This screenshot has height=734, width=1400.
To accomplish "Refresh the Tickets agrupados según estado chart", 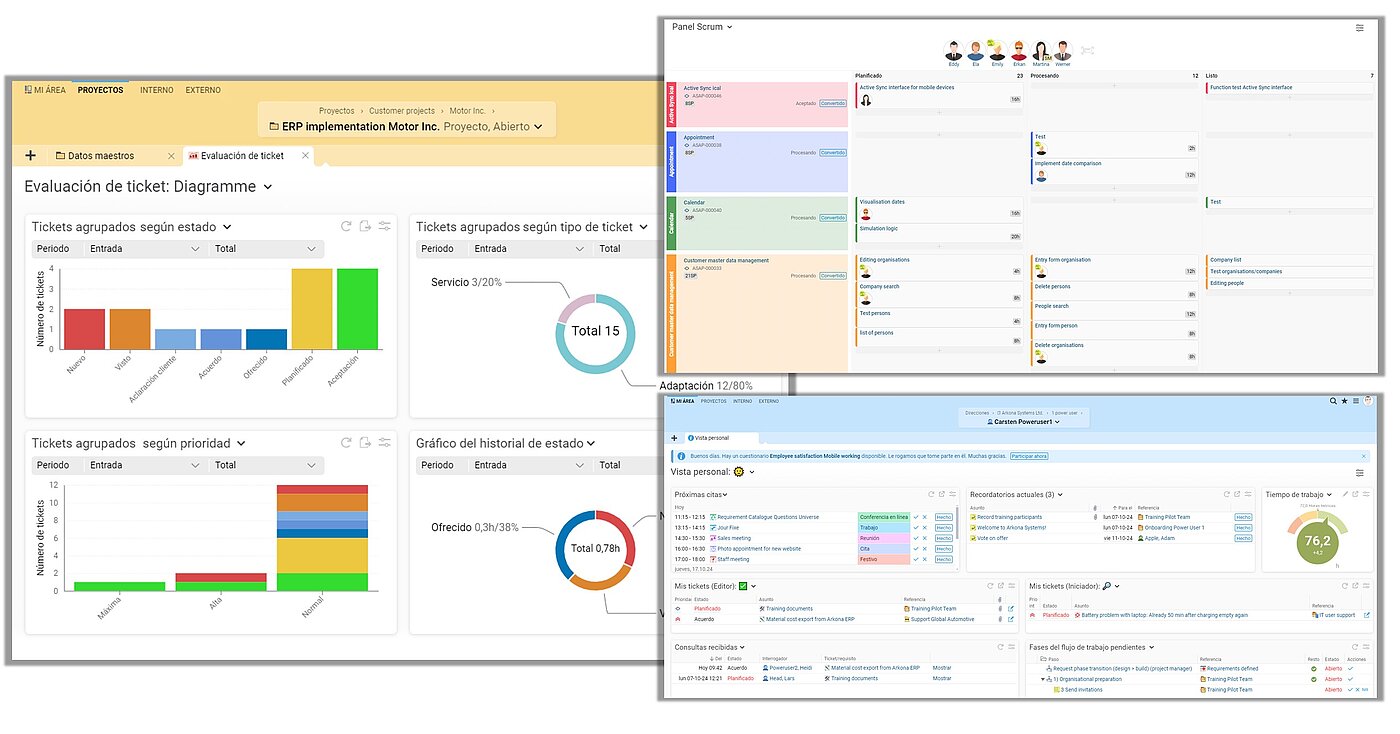I will [x=346, y=227].
